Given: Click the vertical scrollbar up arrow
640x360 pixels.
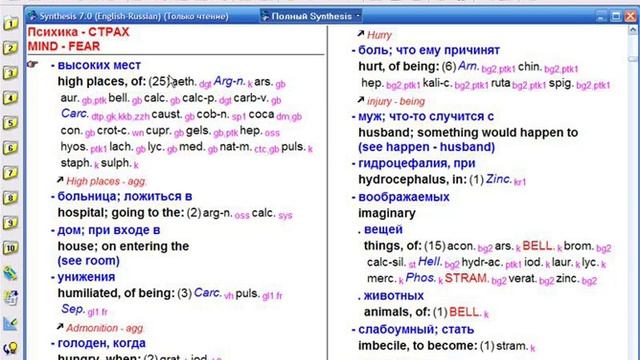Looking at the screenshot, I should [633, 30].
